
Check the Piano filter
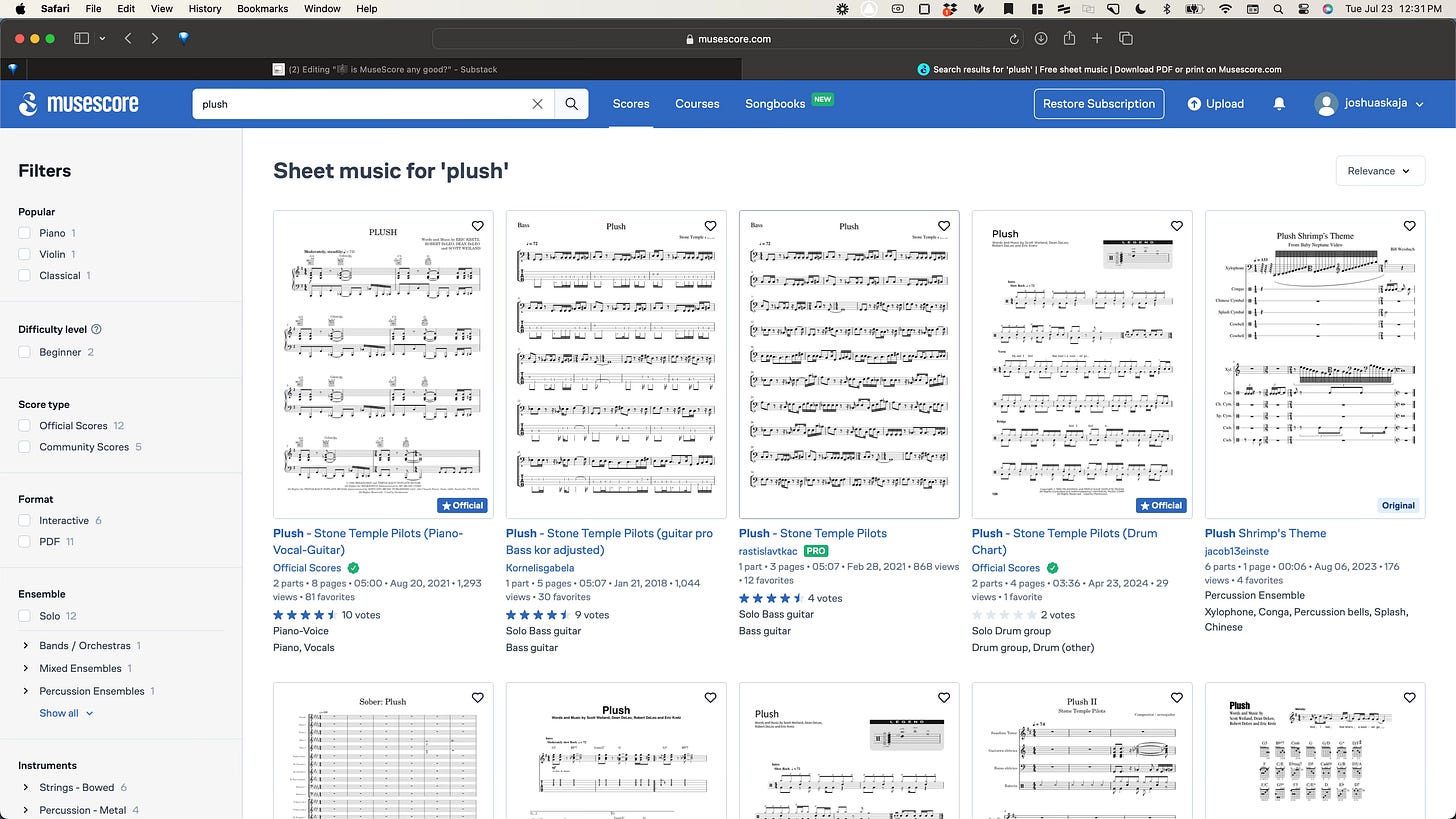(24, 233)
